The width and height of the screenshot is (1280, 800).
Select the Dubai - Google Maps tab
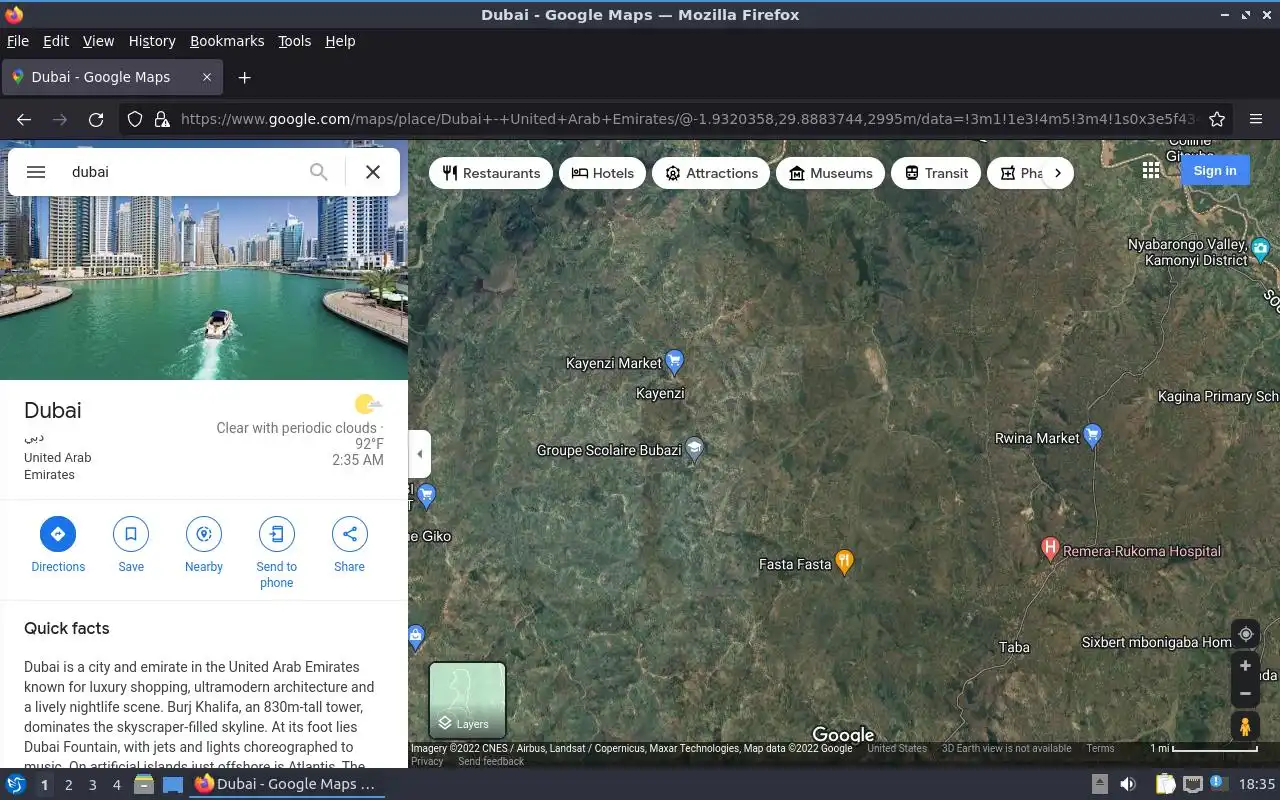tap(111, 77)
